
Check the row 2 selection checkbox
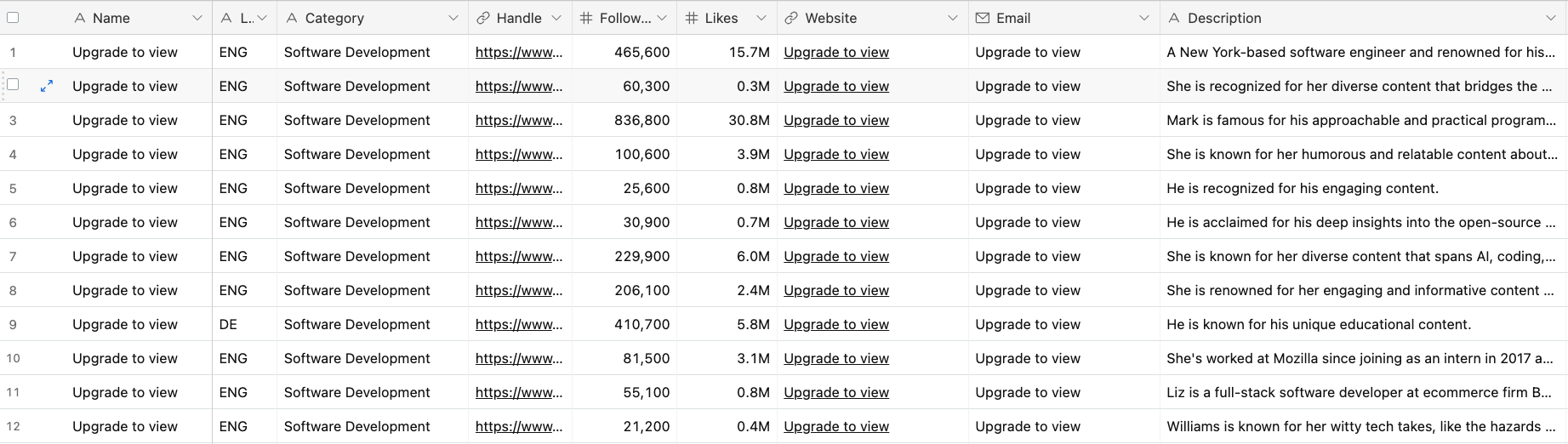coord(13,84)
